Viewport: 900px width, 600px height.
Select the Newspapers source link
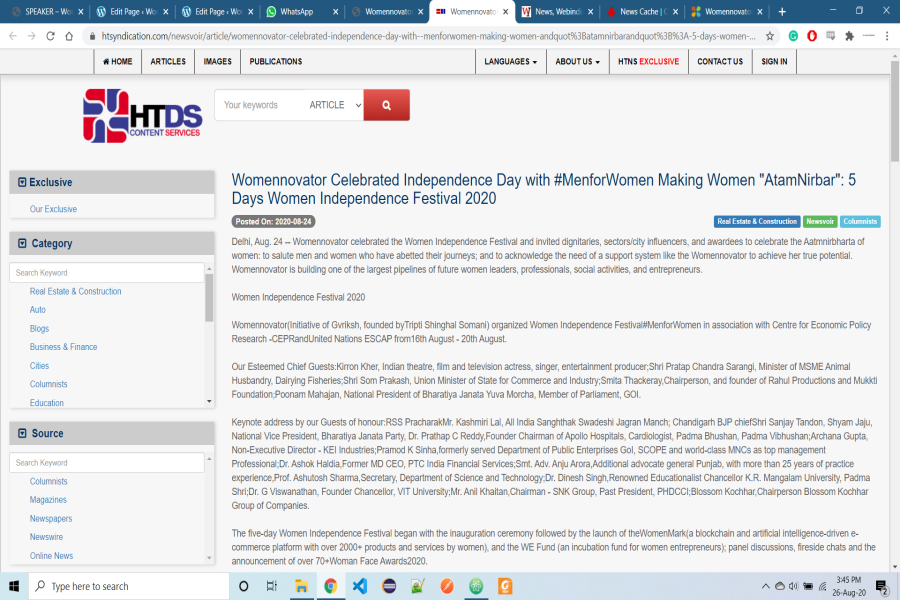coord(51,518)
